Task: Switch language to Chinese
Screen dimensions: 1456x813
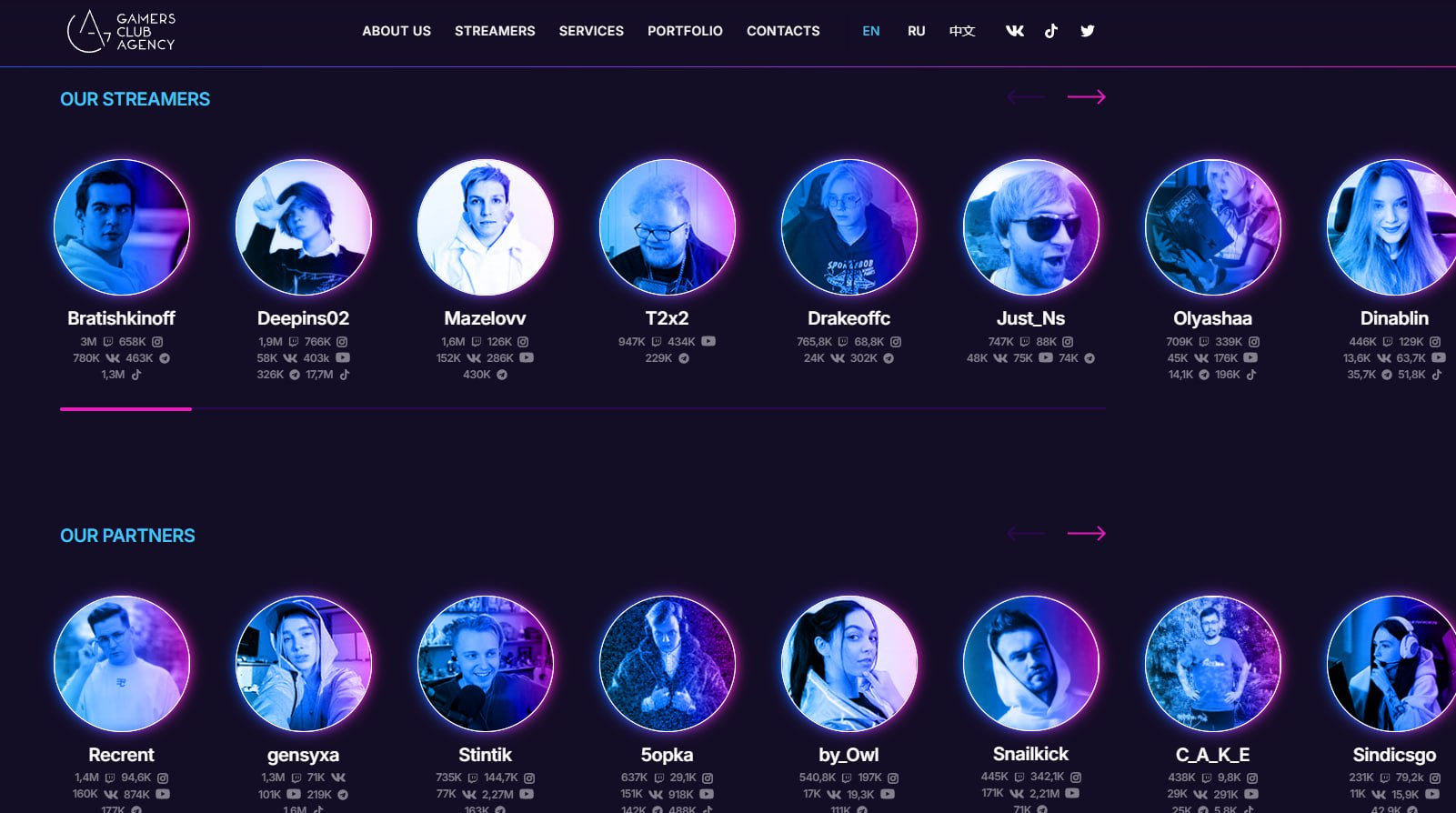Action: coord(962,31)
